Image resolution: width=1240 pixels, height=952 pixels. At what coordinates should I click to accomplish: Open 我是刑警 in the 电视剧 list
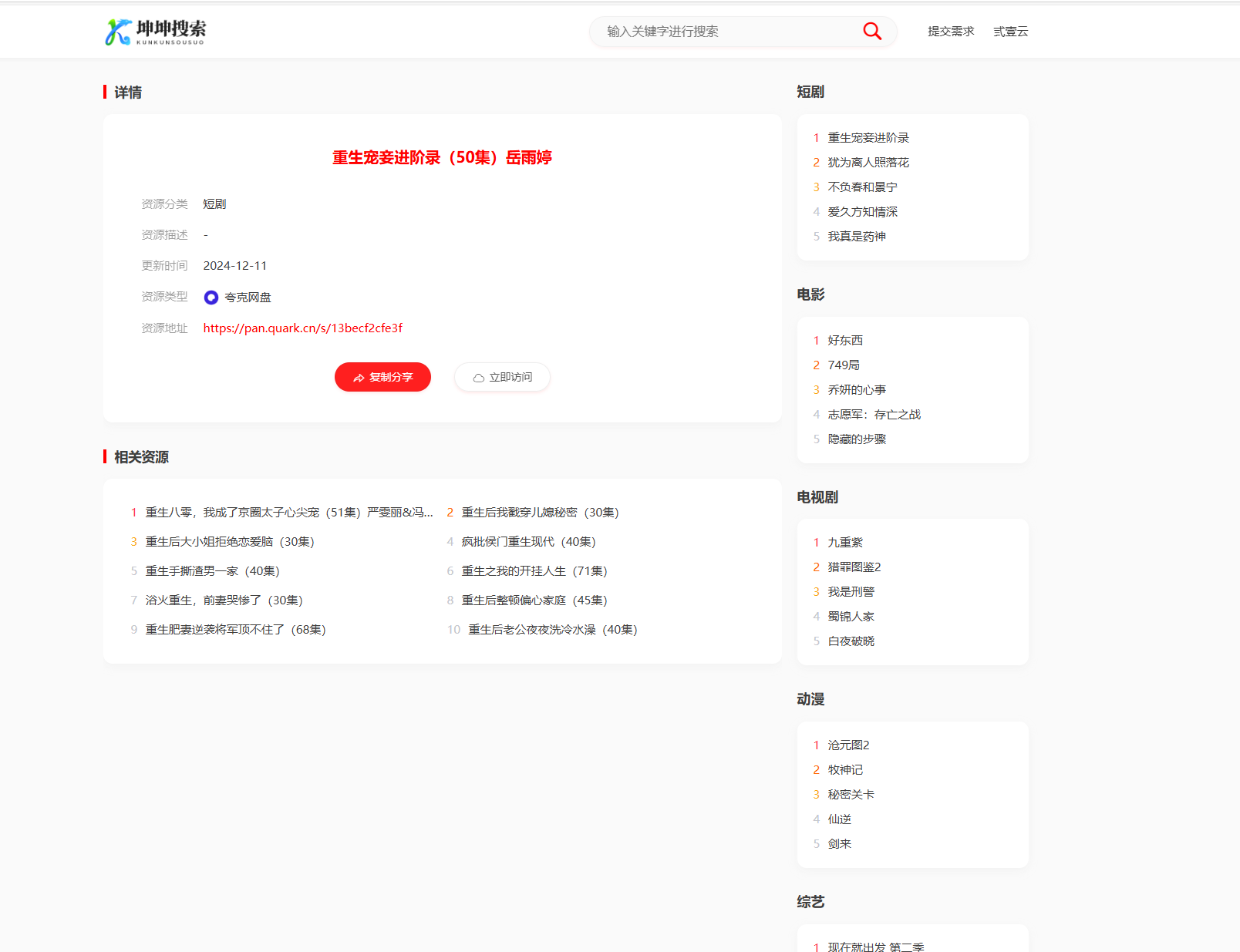851,592
